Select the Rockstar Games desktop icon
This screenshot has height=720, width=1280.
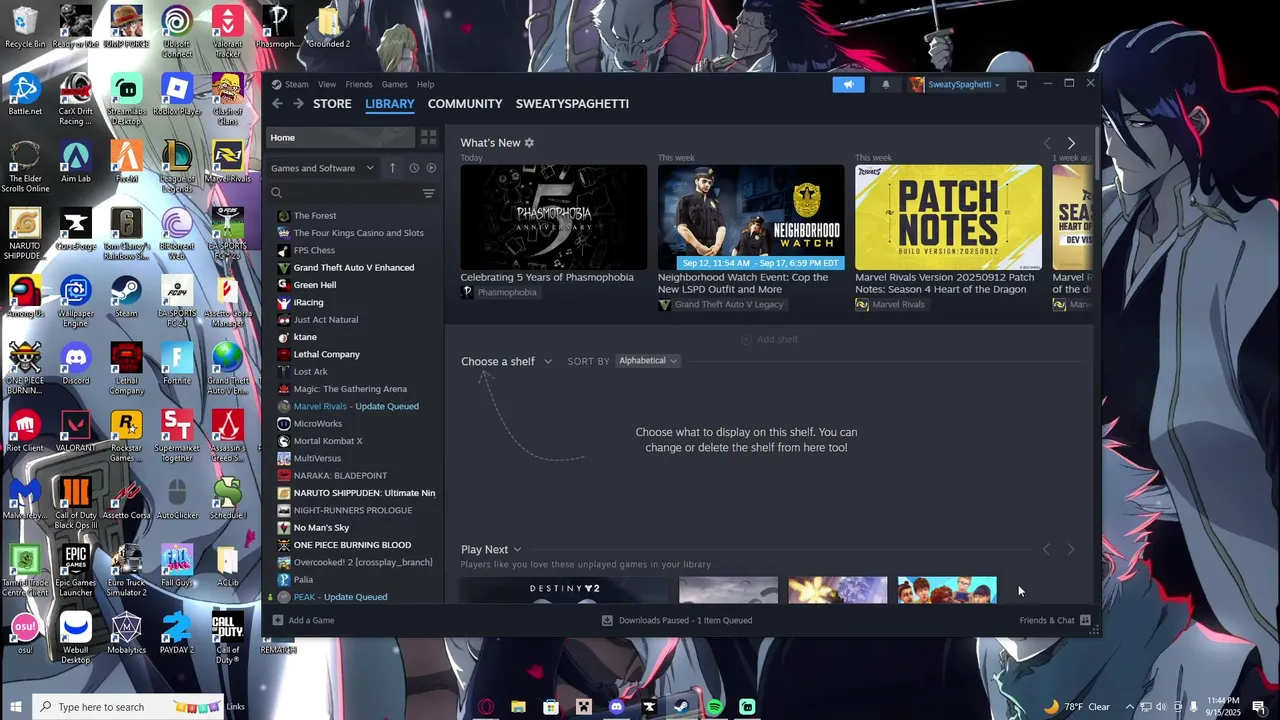tap(126, 436)
